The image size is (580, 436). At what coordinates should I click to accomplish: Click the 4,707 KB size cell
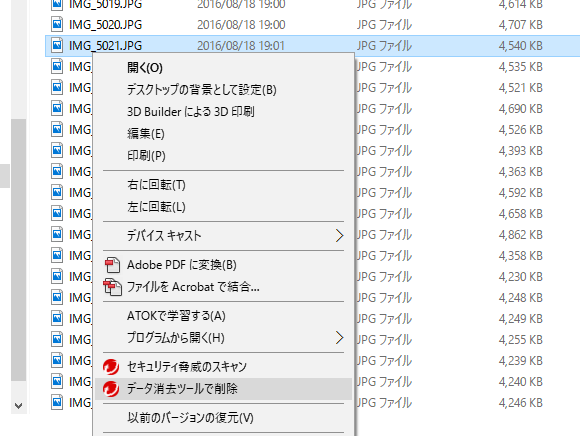pyautogui.click(x=520, y=25)
